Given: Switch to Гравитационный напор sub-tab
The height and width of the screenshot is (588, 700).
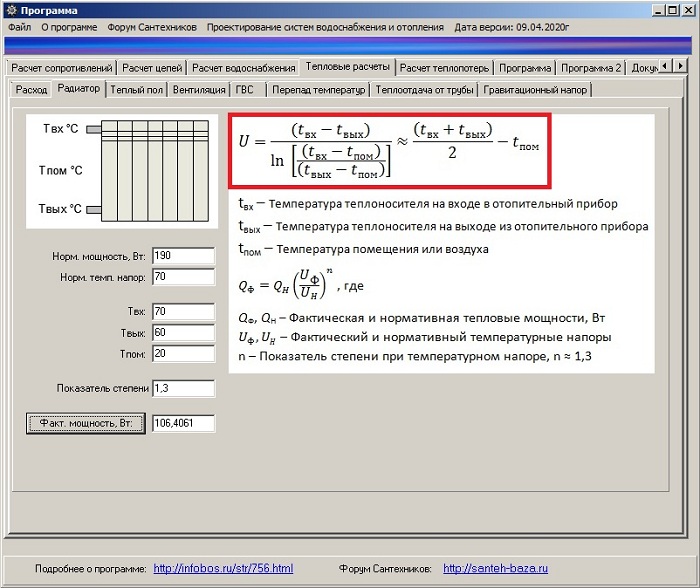Looking at the screenshot, I should [535, 89].
